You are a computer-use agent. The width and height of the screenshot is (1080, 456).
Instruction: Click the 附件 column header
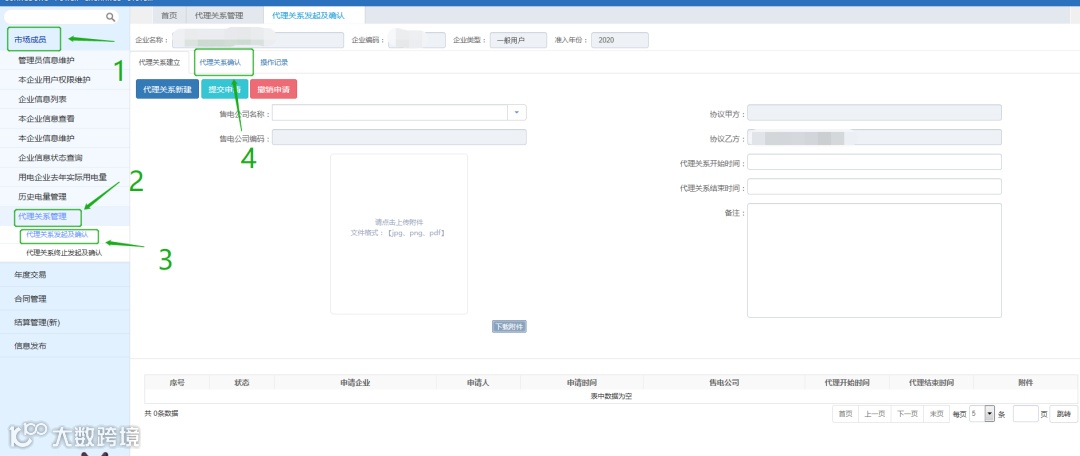1026,382
